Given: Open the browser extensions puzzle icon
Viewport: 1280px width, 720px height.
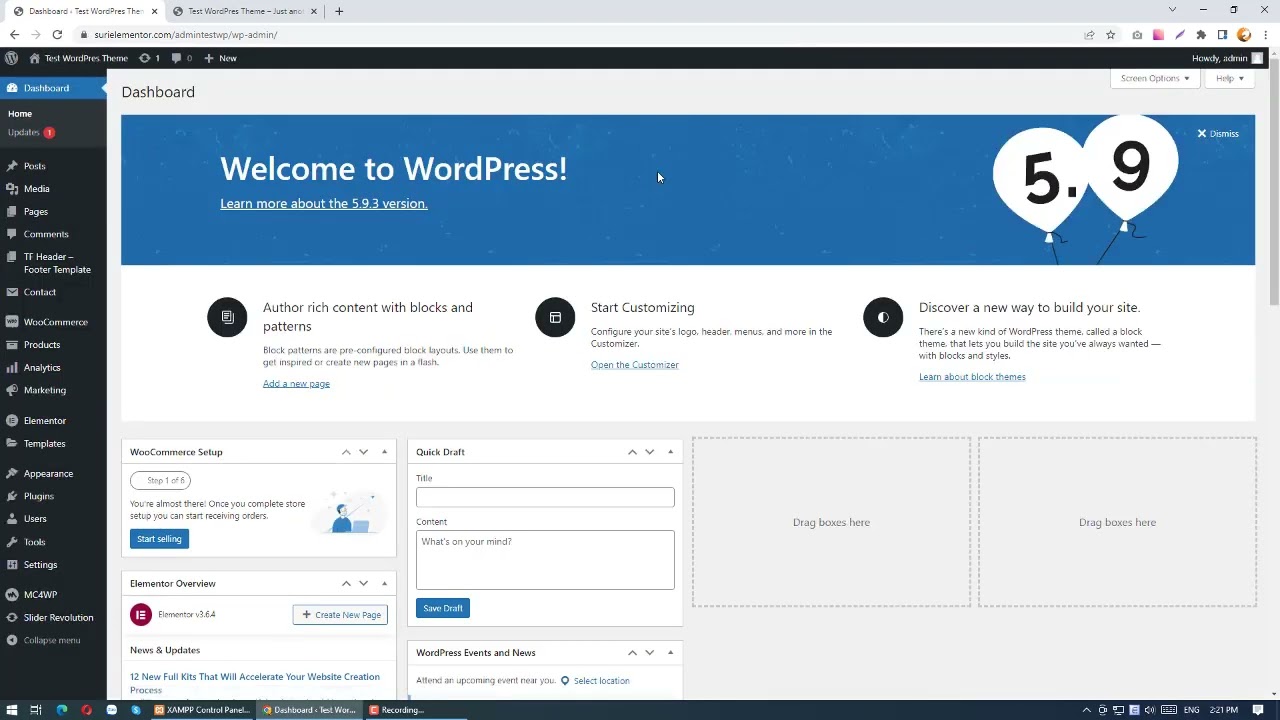Looking at the screenshot, I should pos(1201,34).
